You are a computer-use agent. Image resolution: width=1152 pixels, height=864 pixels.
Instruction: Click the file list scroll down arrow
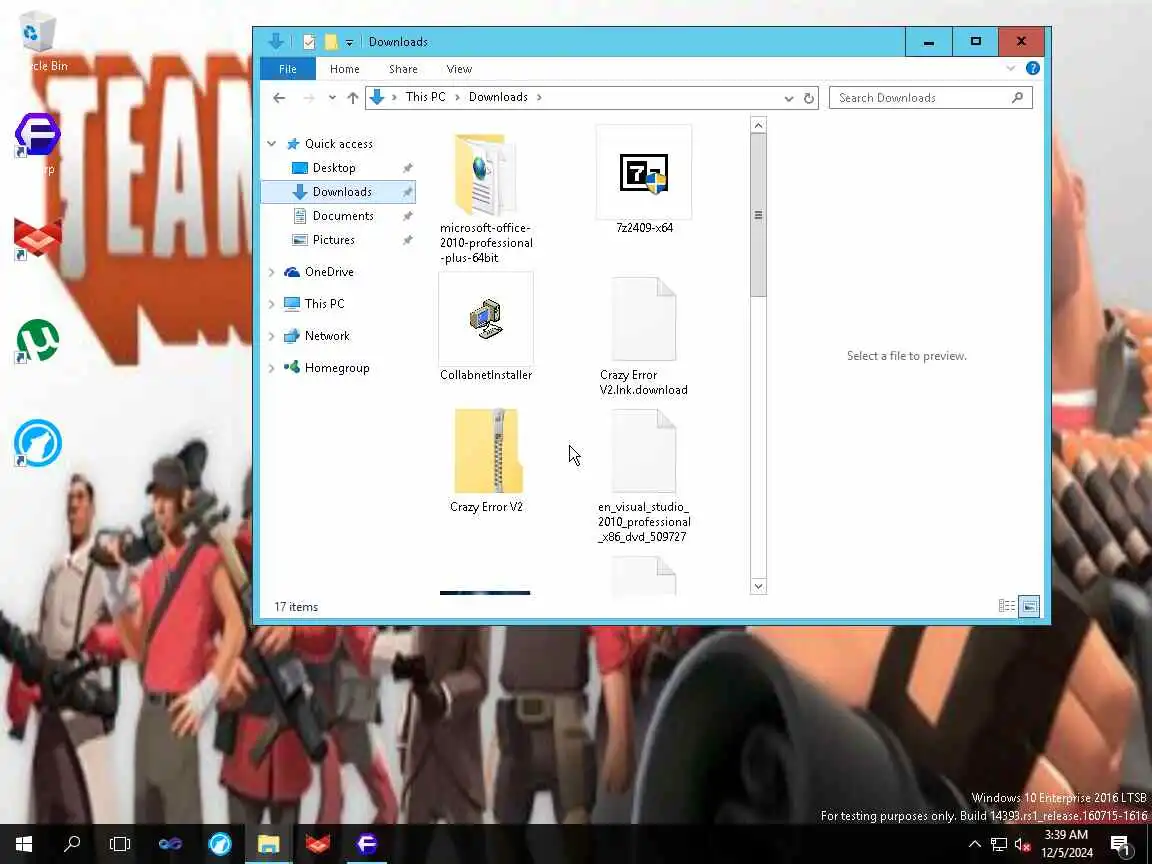758,586
